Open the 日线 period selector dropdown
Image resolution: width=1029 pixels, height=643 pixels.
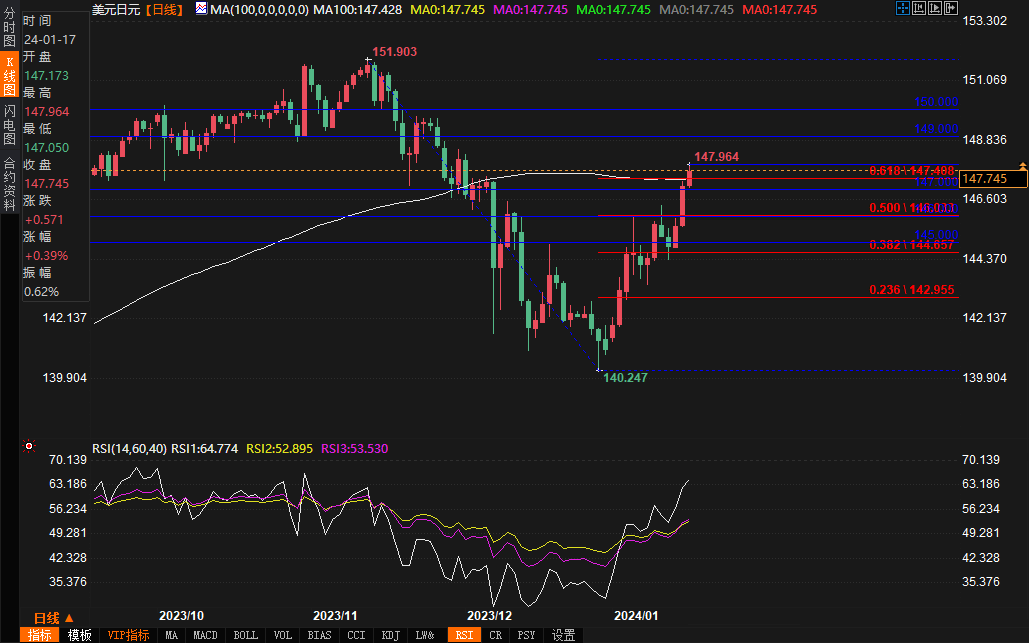pyautogui.click(x=54, y=617)
